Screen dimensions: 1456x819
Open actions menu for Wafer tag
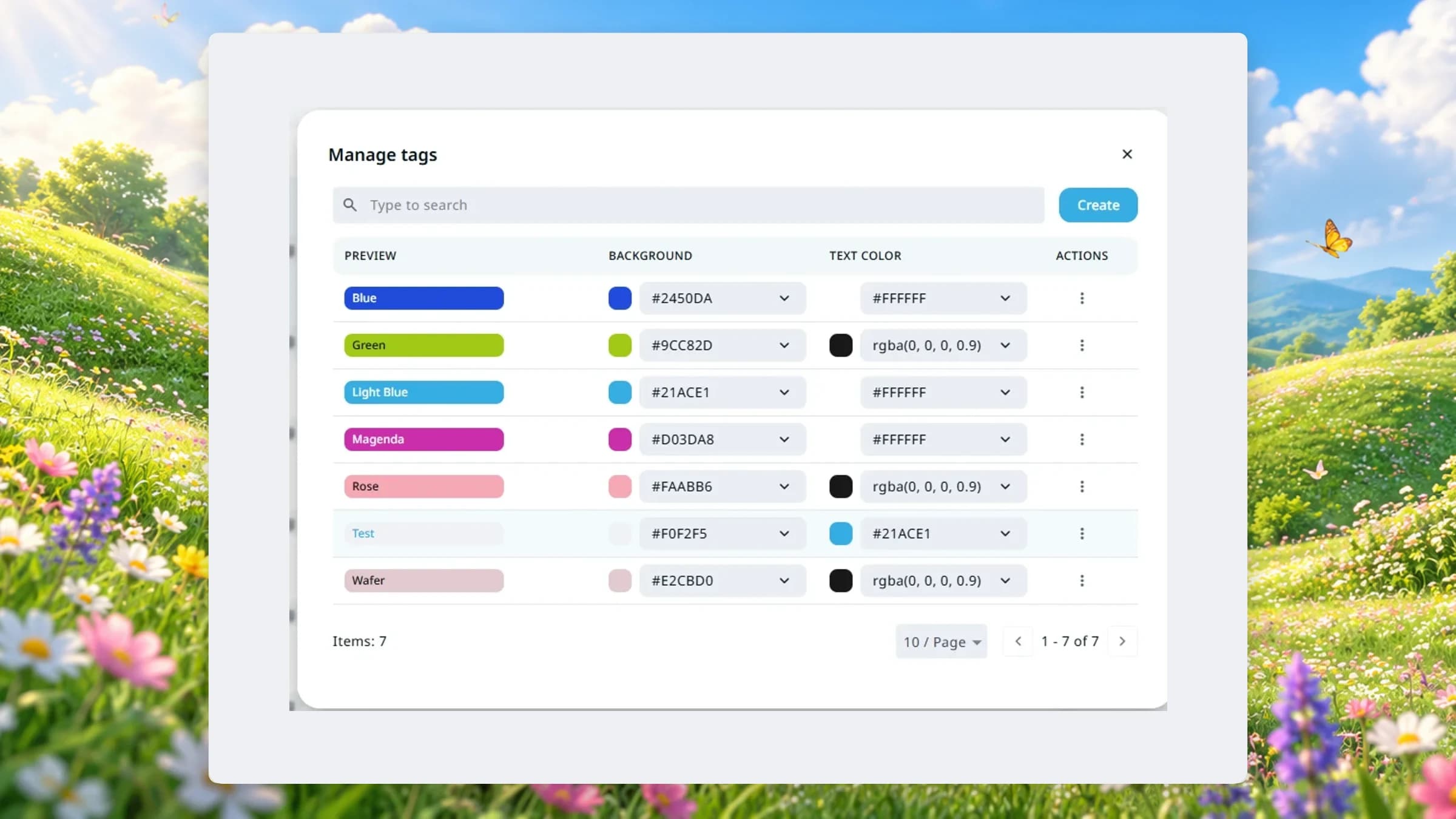[x=1082, y=581]
